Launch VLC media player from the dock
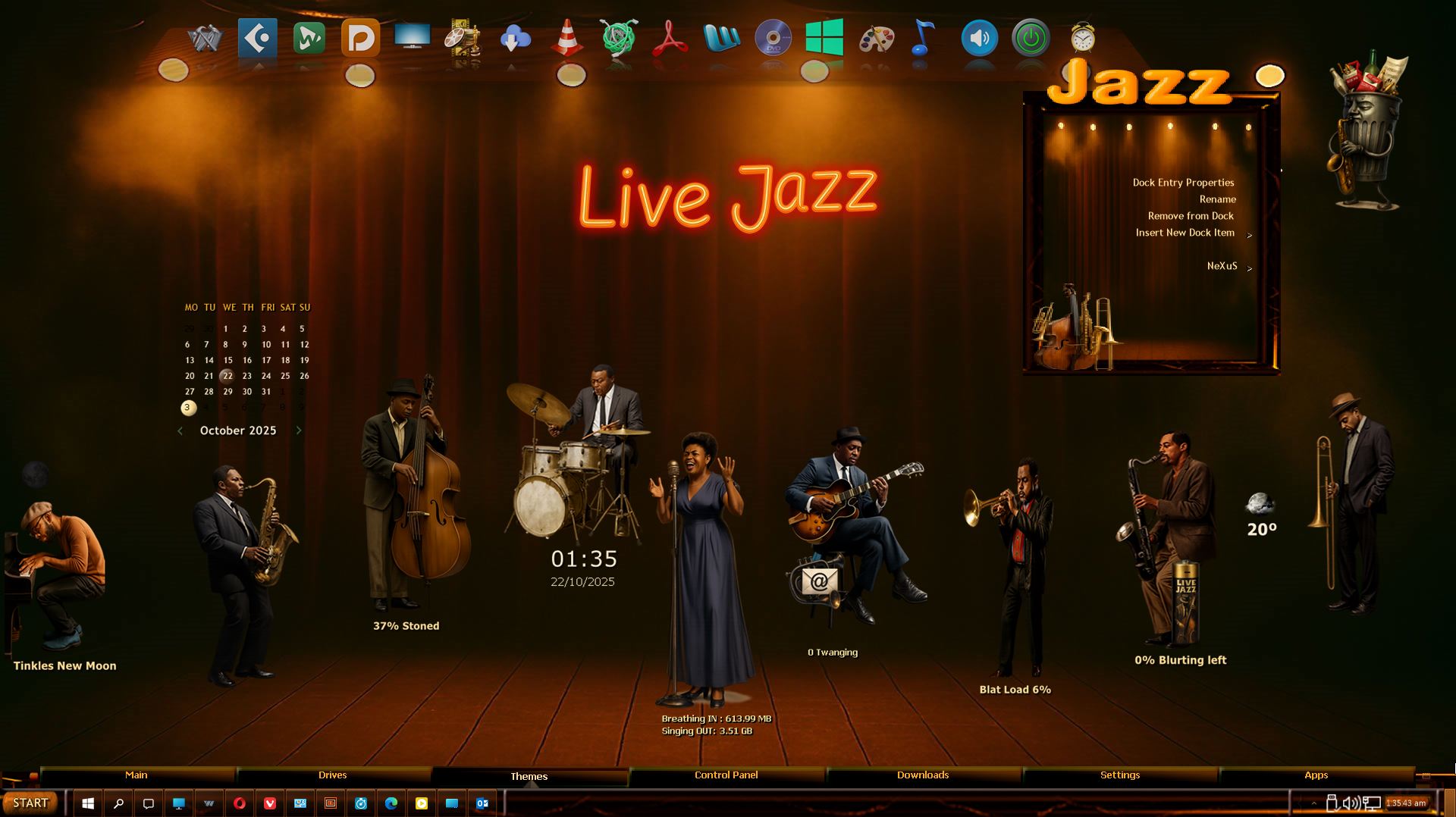 [x=566, y=38]
